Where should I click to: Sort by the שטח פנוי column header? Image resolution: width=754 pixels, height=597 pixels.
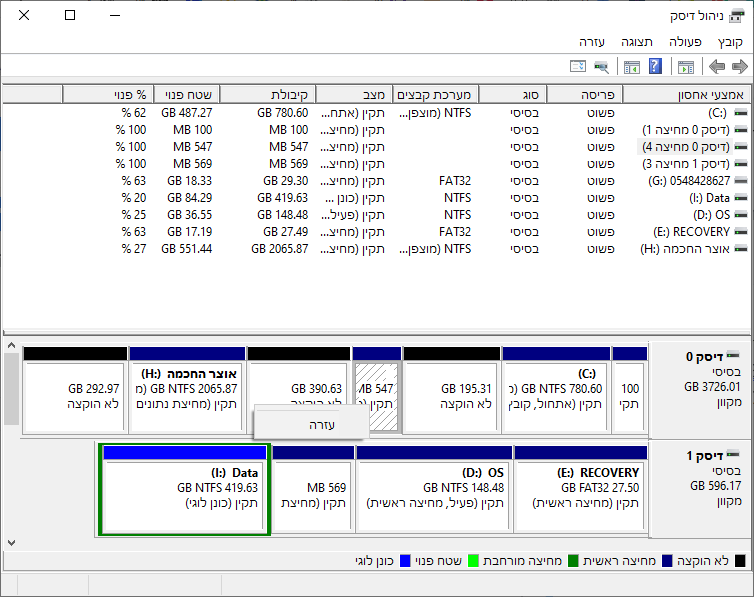[x=186, y=95]
